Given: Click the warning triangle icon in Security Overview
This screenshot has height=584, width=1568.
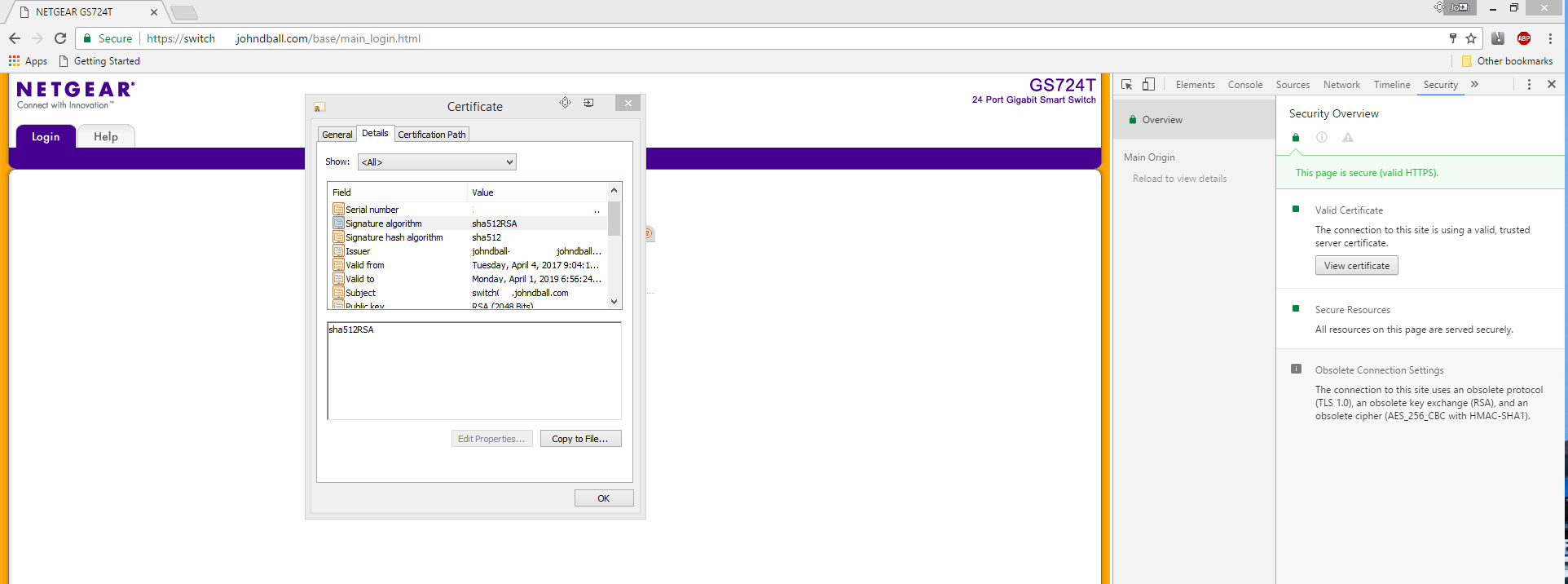Looking at the screenshot, I should [1348, 138].
